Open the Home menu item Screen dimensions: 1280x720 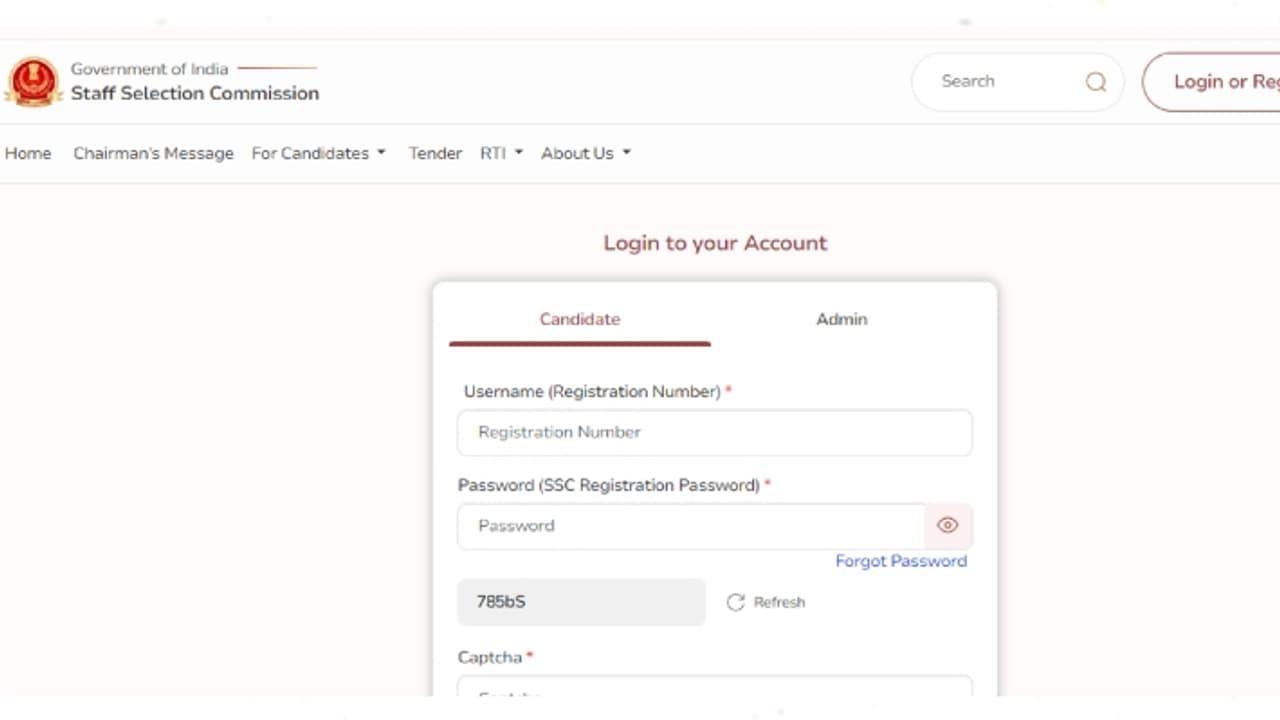28,153
